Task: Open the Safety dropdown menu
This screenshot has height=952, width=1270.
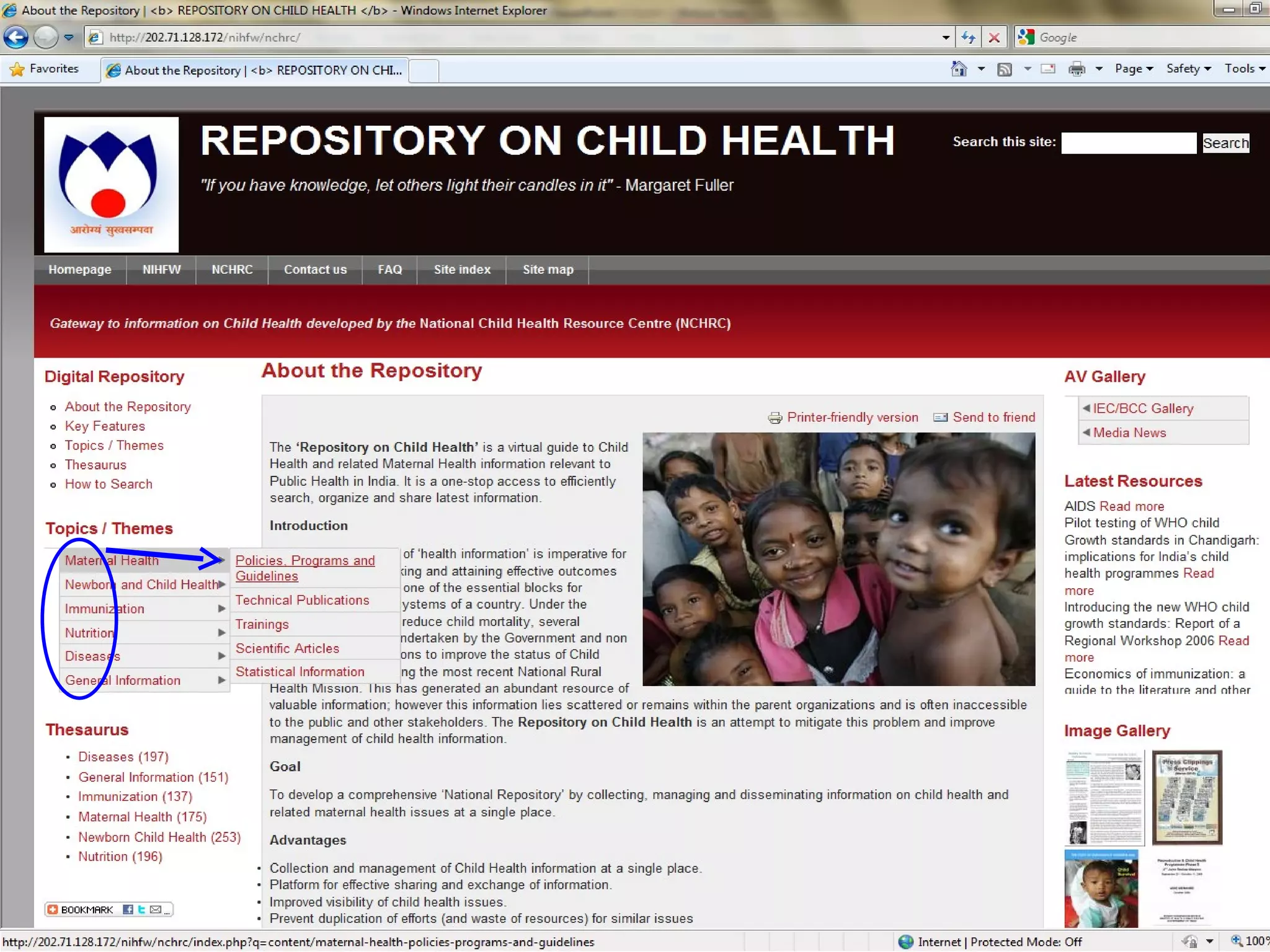Action: 1188,69
